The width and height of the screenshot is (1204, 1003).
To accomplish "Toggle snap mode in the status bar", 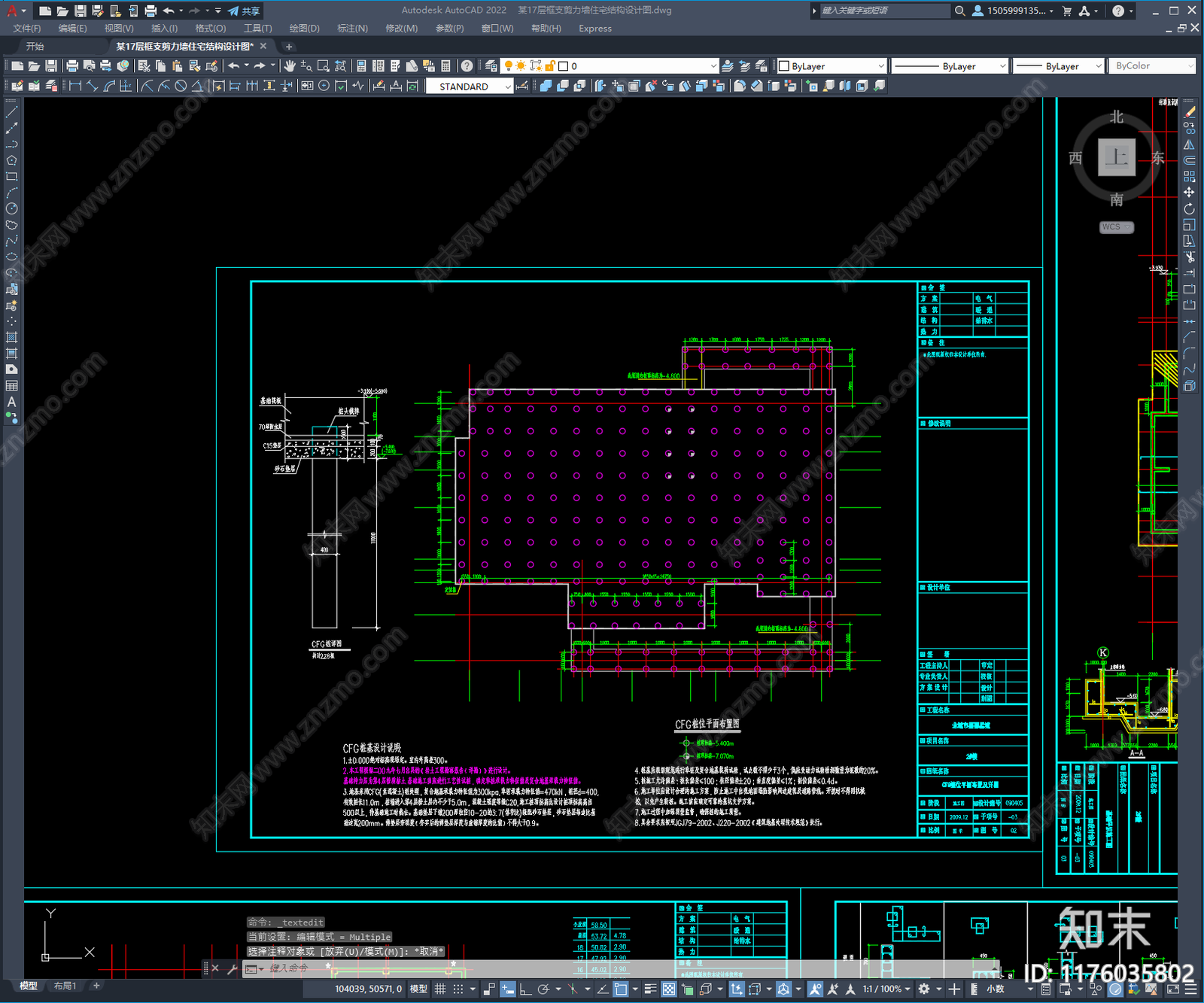I will [x=458, y=989].
